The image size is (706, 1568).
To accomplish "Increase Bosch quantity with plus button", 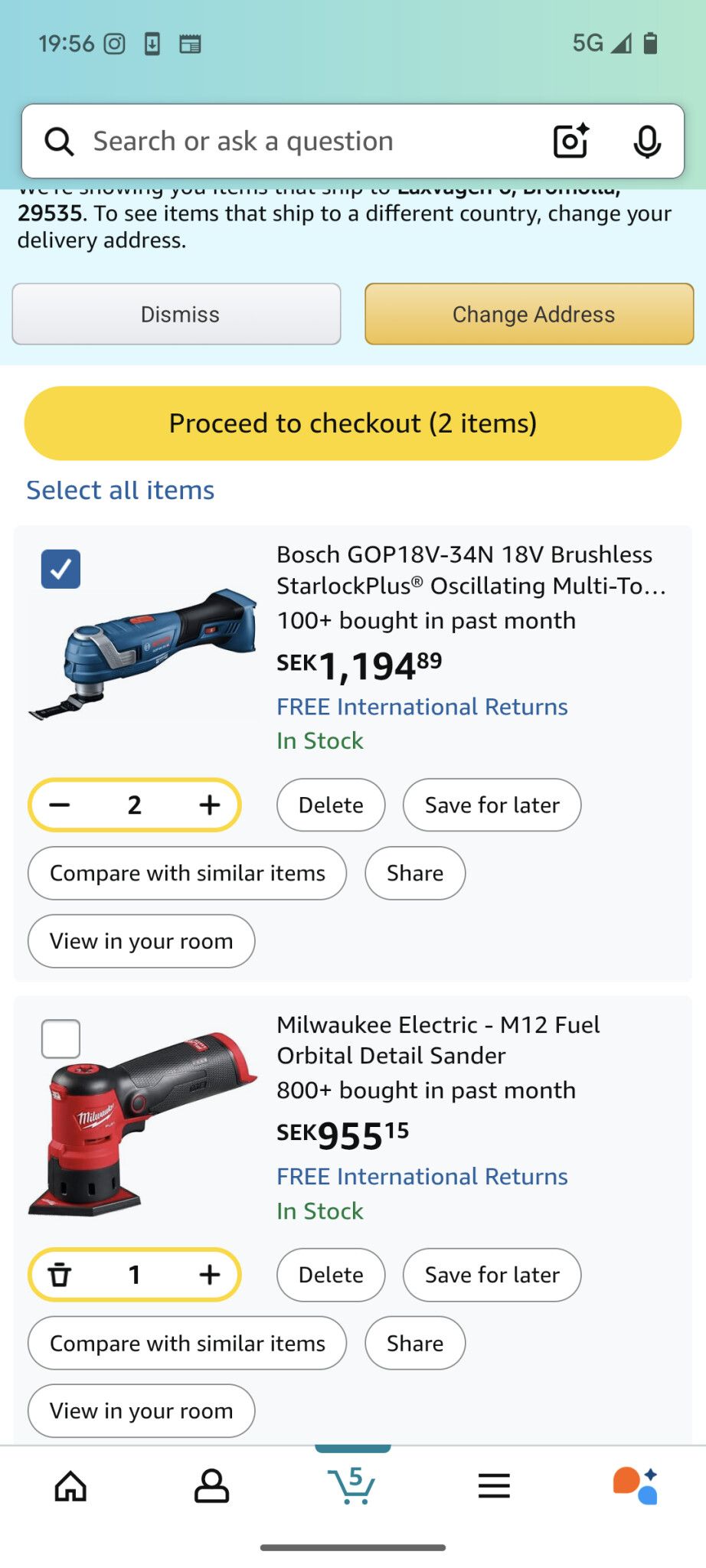I will [x=209, y=805].
